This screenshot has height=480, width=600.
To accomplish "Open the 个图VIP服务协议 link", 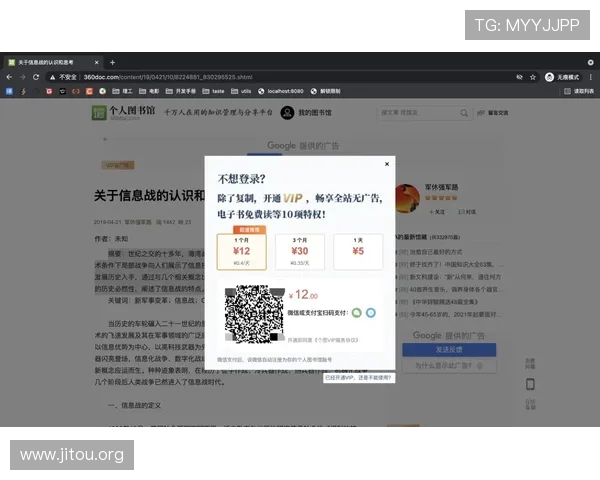I will [x=337, y=340].
